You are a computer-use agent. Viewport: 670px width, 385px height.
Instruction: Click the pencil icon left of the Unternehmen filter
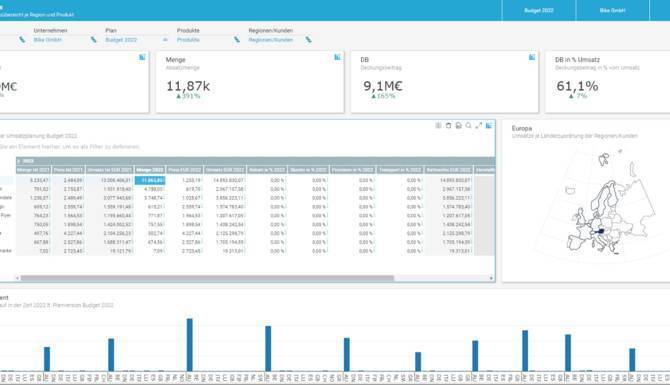coord(22,40)
